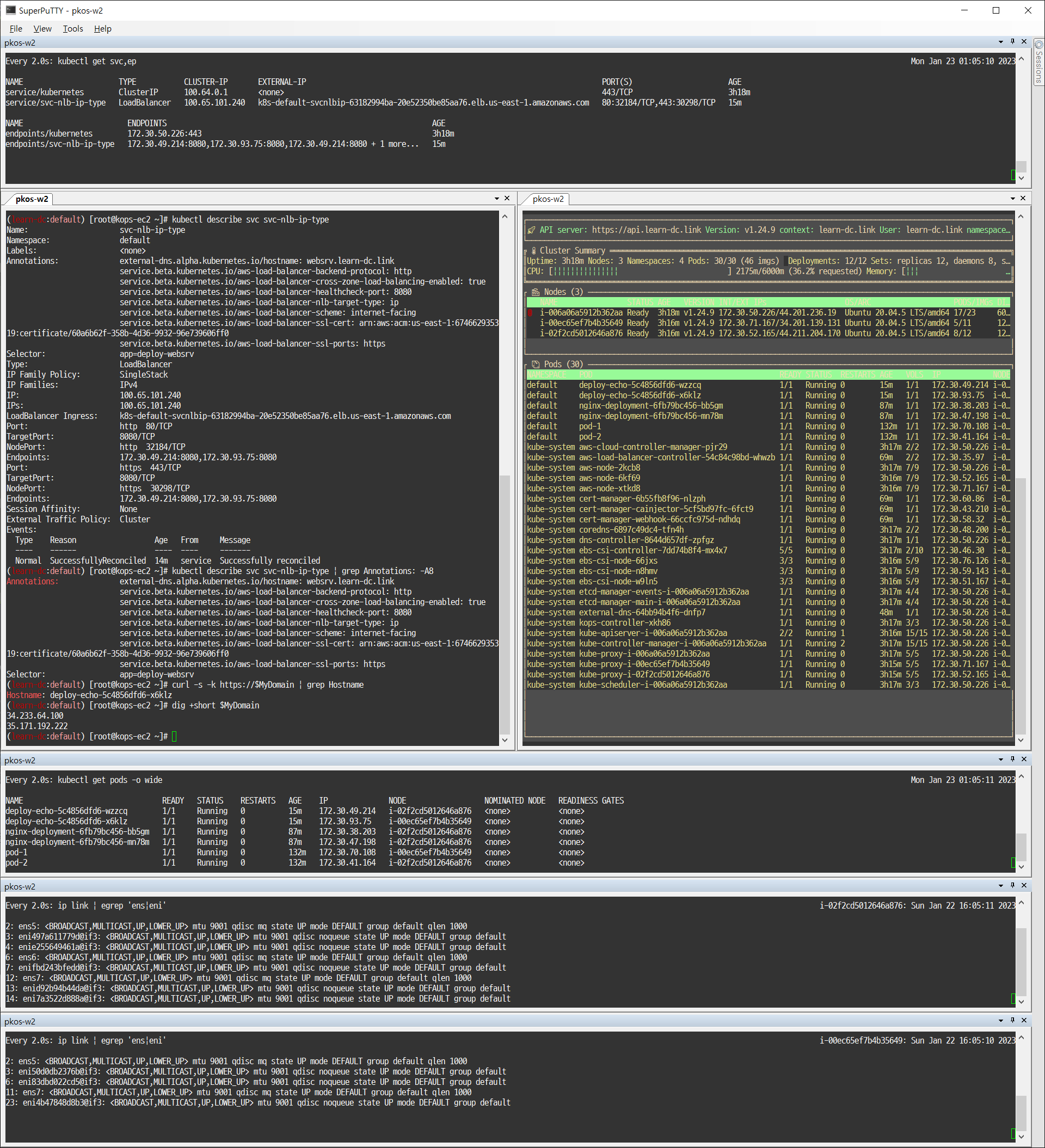
Task: Open the View menu
Action: pos(42,28)
